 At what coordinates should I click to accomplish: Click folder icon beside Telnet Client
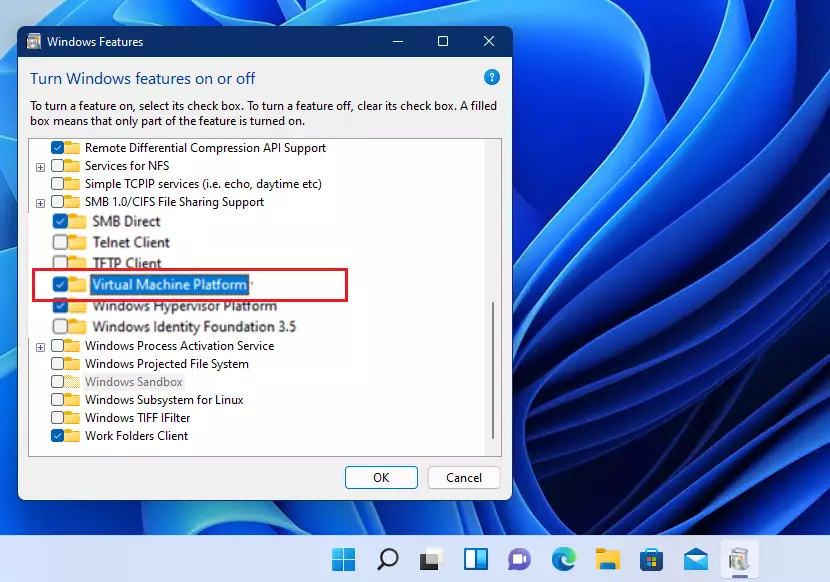tap(77, 242)
